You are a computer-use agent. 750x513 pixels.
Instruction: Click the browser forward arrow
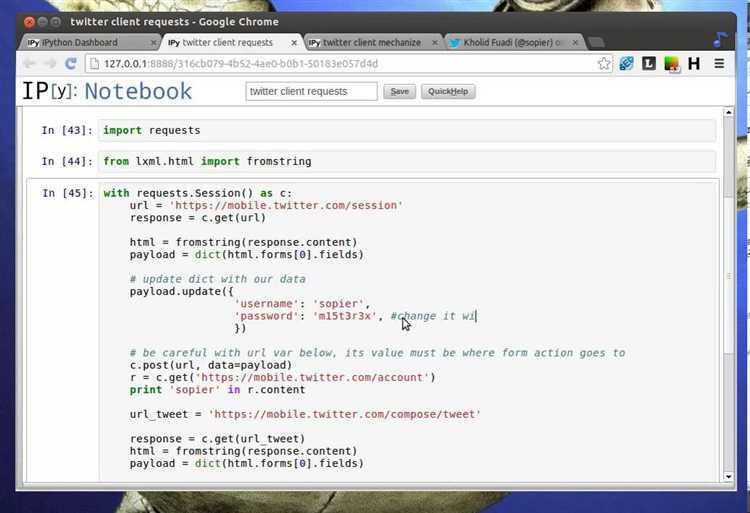click(50, 64)
